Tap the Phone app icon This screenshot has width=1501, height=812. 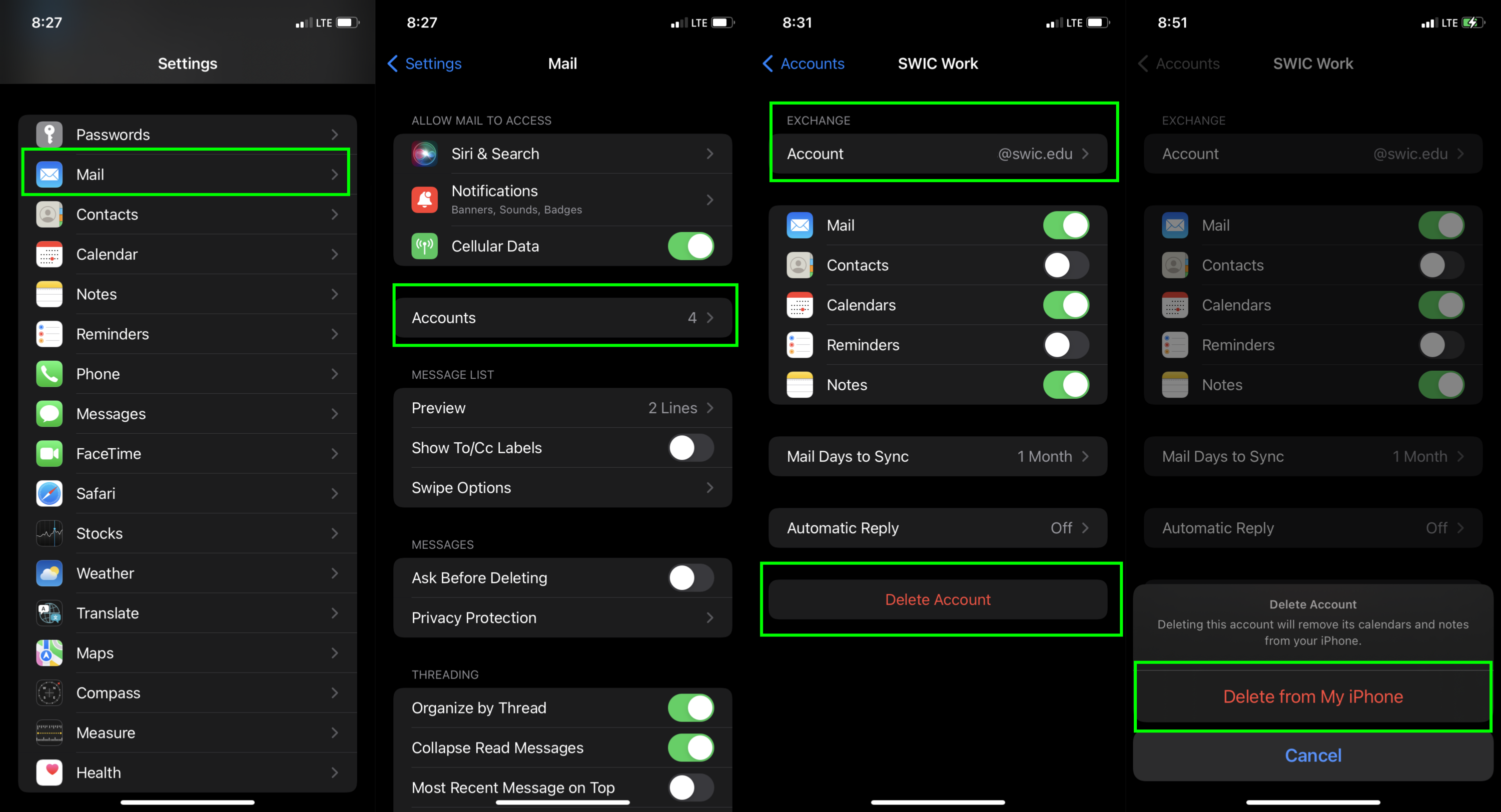(51, 374)
